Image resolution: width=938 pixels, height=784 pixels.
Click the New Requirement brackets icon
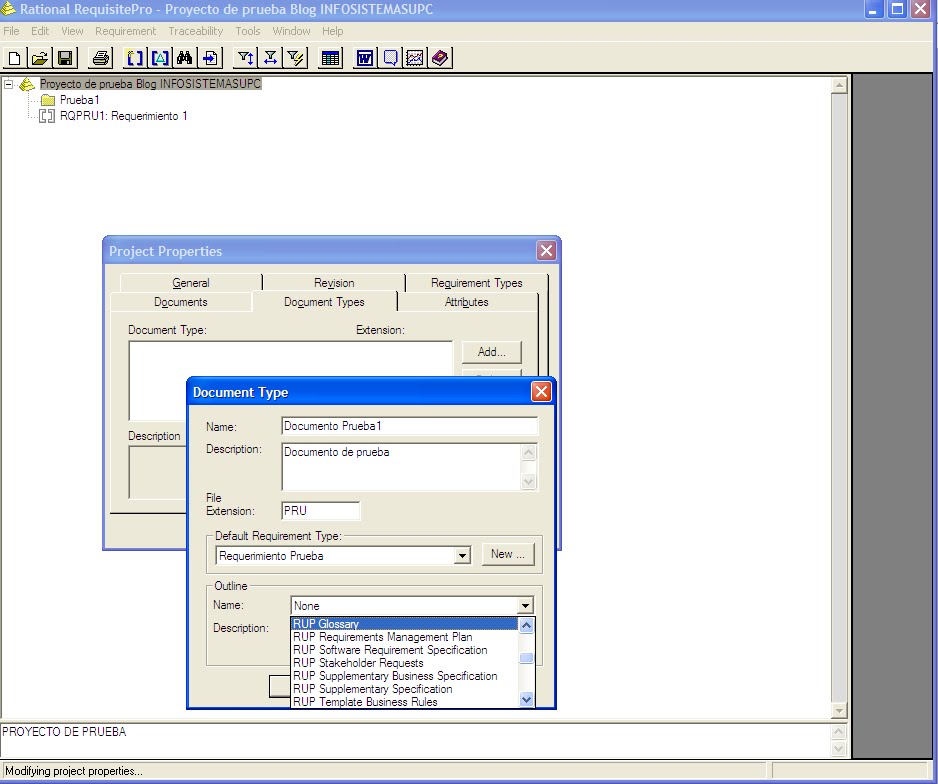135,58
